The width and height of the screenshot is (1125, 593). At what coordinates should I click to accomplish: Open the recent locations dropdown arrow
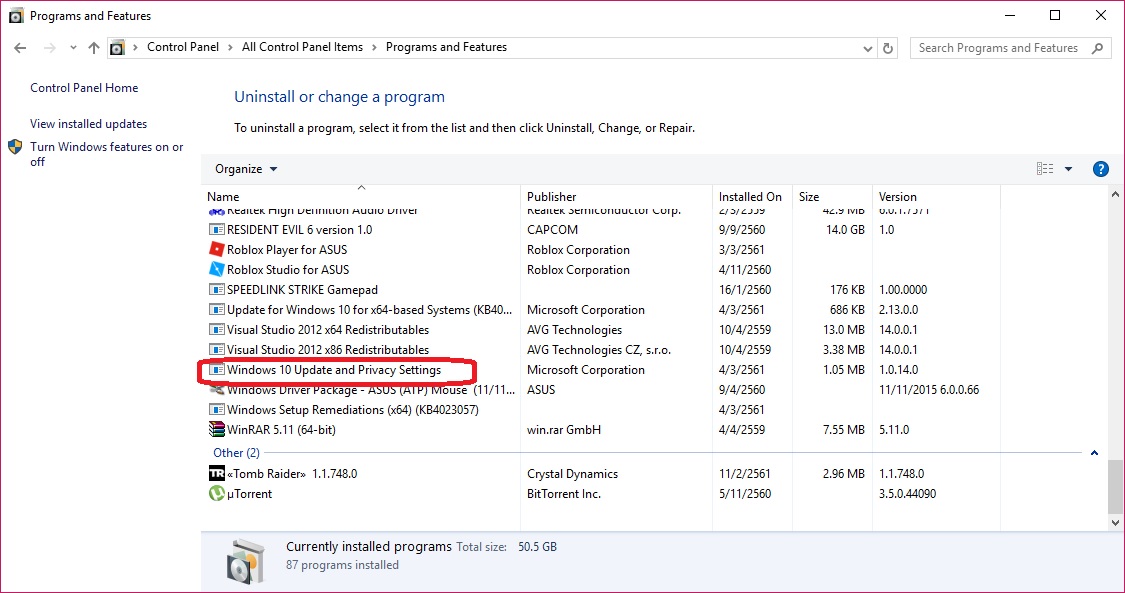coord(73,48)
